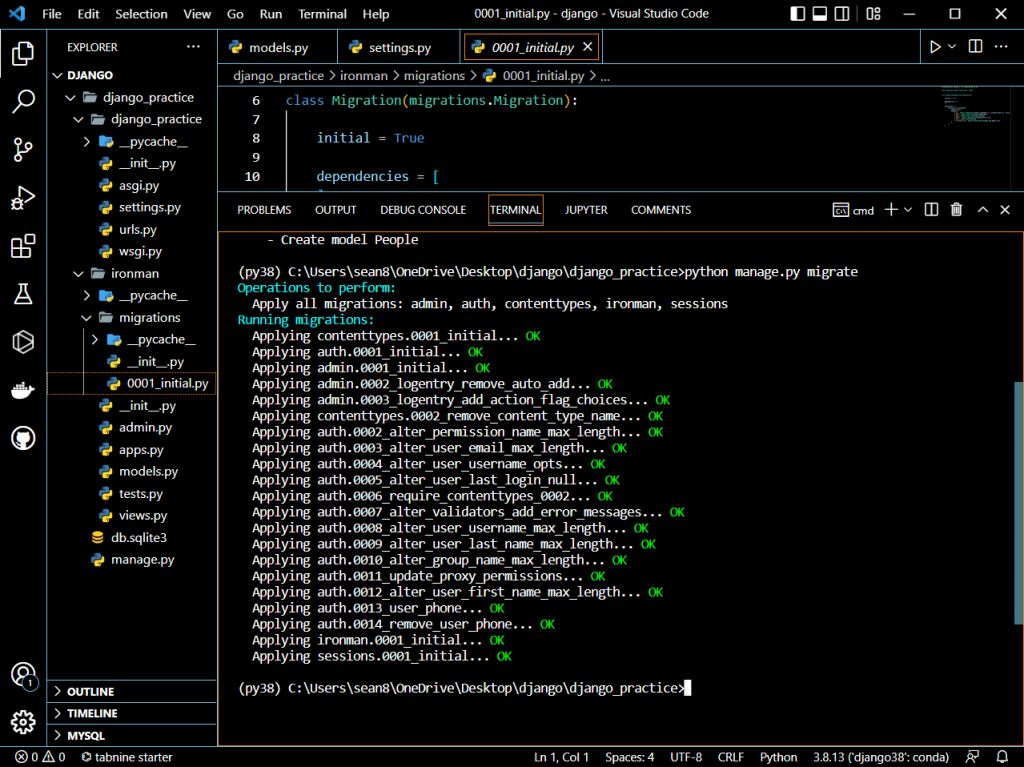Click the tabnine starter status item
1024x767 pixels.
(x=127, y=757)
